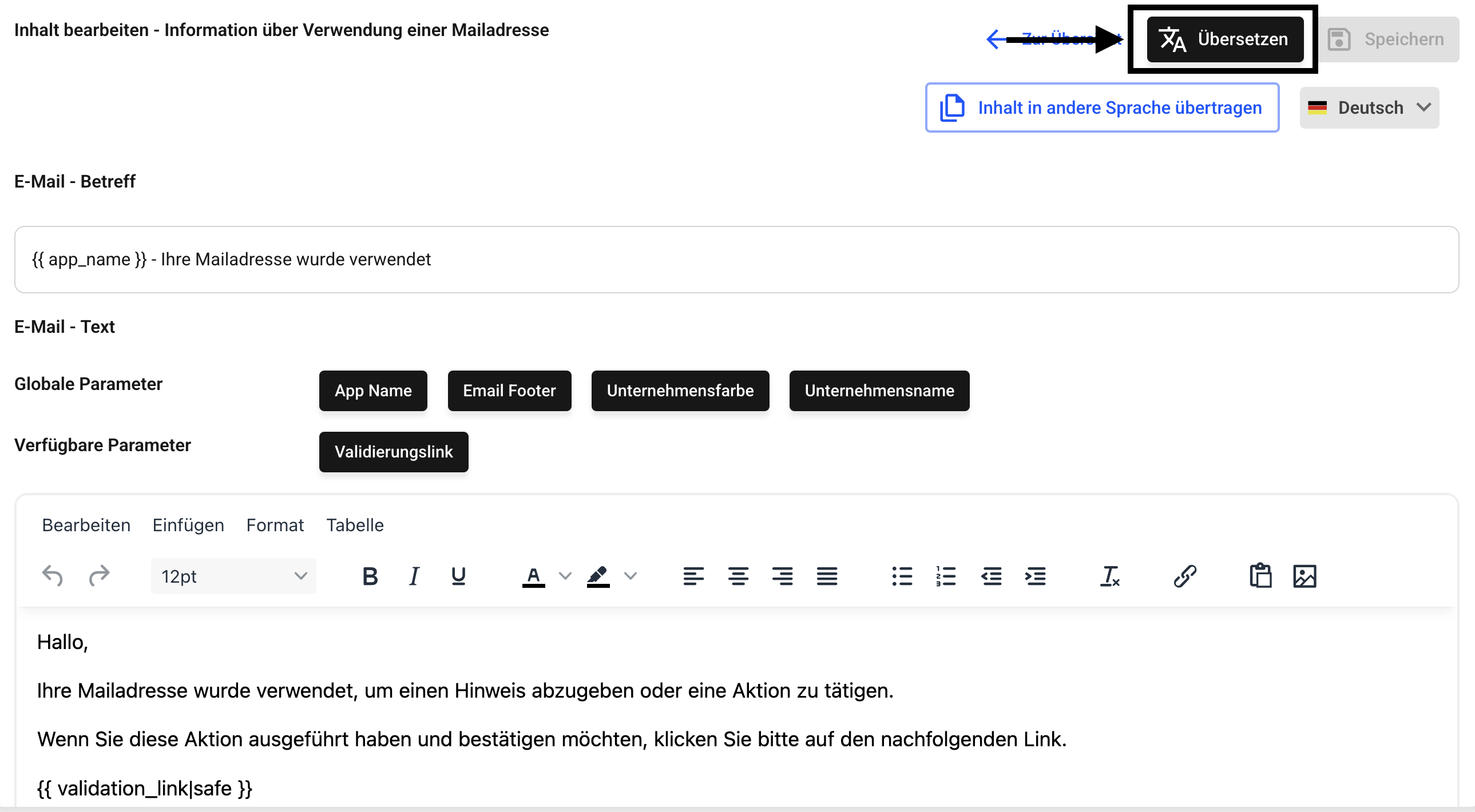1475x812 pixels.
Task: Create a bulleted list
Action: click(902, 576)
